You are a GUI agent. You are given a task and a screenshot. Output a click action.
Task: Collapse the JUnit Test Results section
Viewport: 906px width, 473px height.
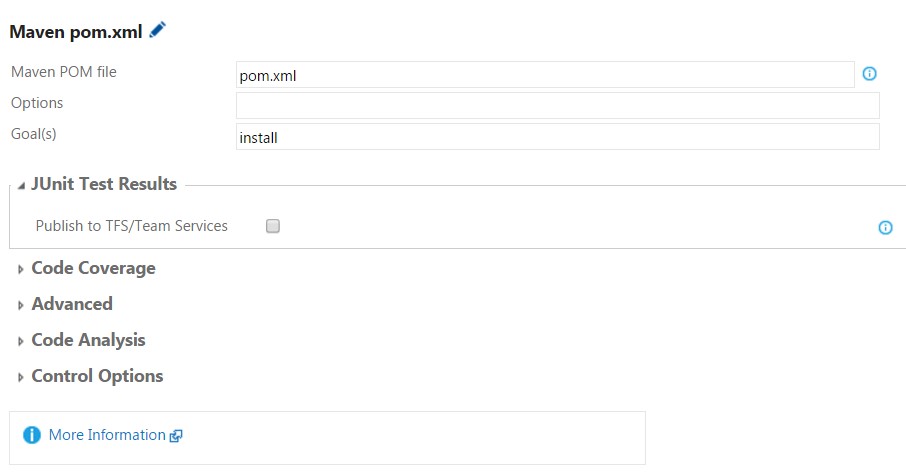pos(21,186)
